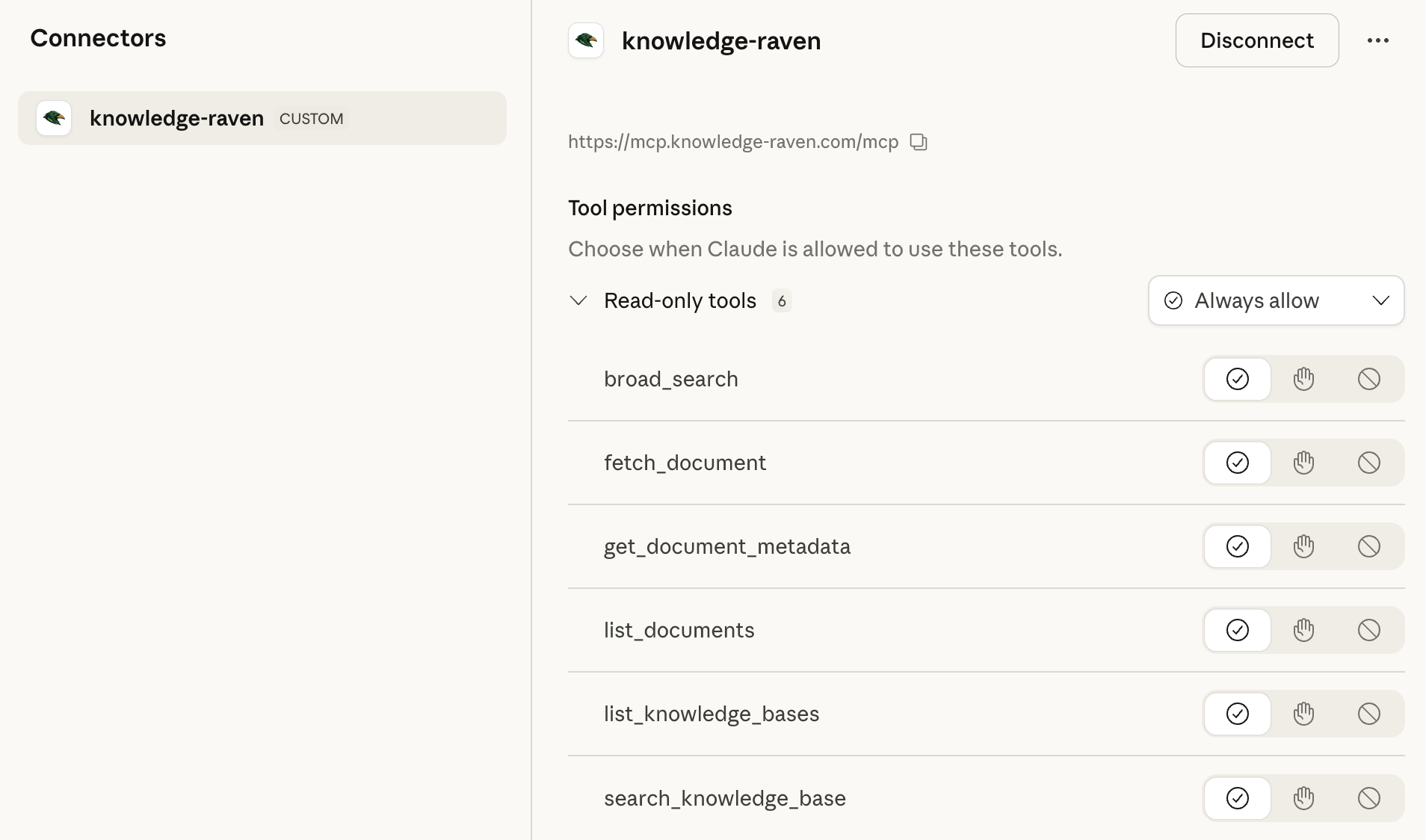Open the Always allow dropdown
This screenshot has height=840, width=1426.
(1276, 300)
